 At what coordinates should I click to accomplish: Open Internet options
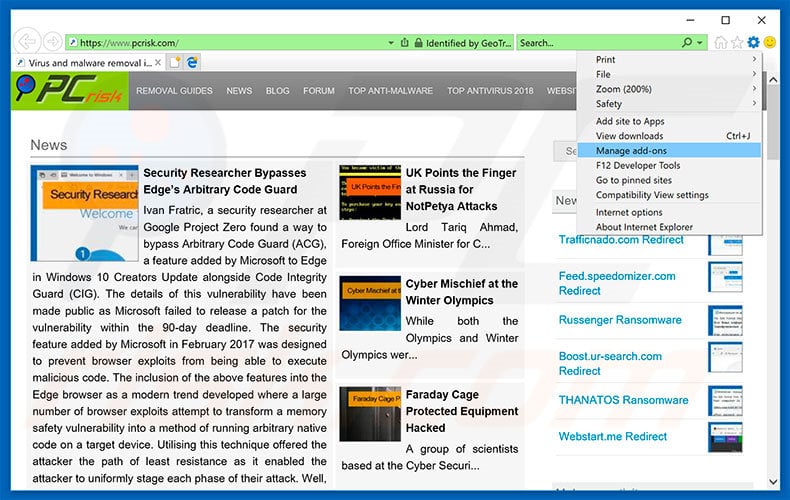[669, 212]
